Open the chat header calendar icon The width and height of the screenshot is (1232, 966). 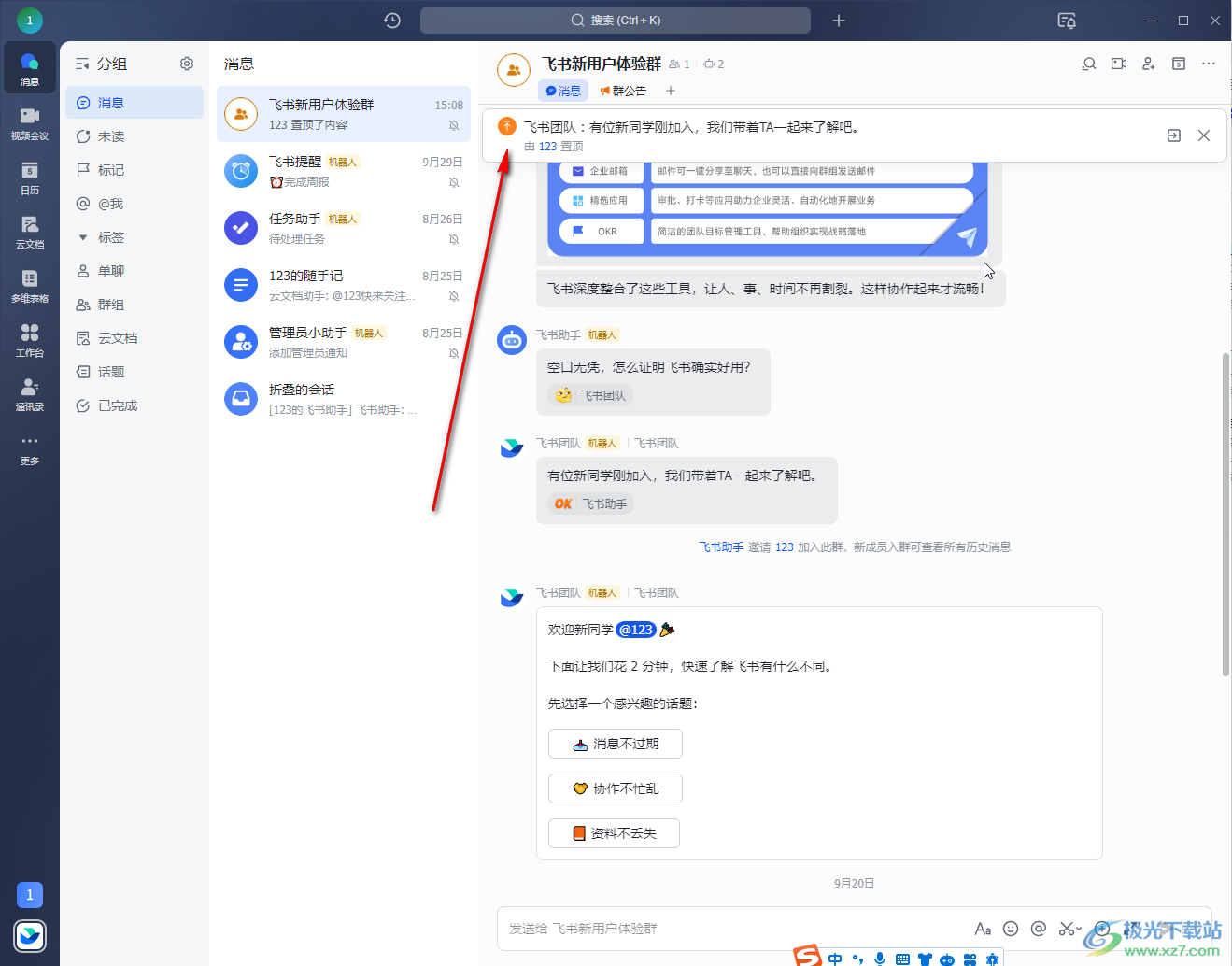1179,64
